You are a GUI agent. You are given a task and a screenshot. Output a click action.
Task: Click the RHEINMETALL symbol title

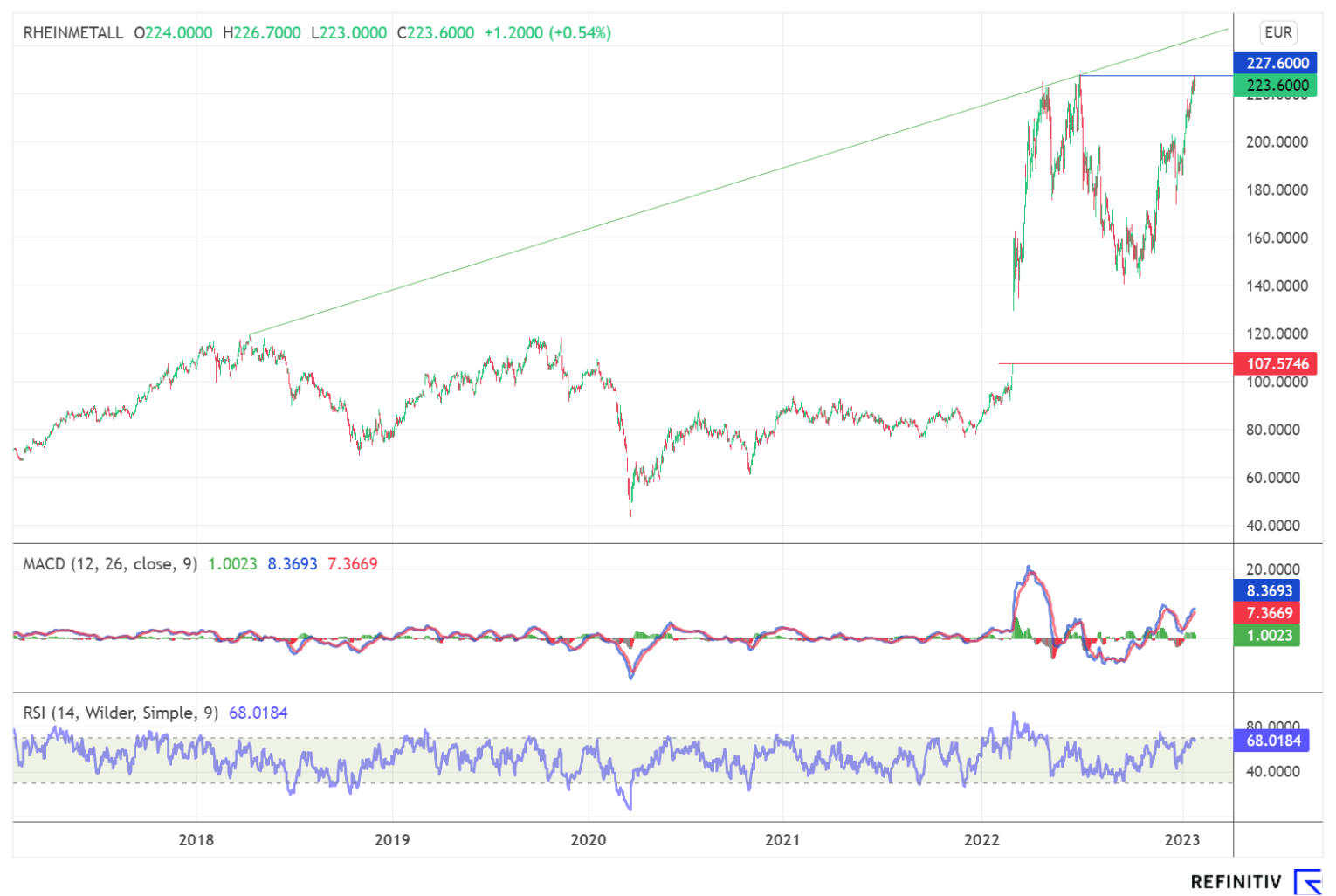[73, 33]
